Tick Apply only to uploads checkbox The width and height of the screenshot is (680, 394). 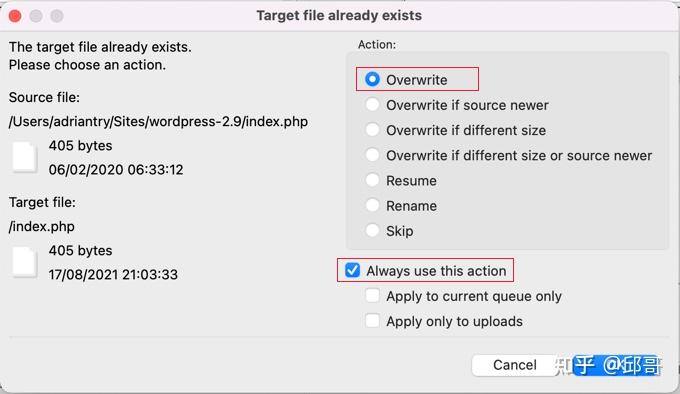click(x=372, y=321)
